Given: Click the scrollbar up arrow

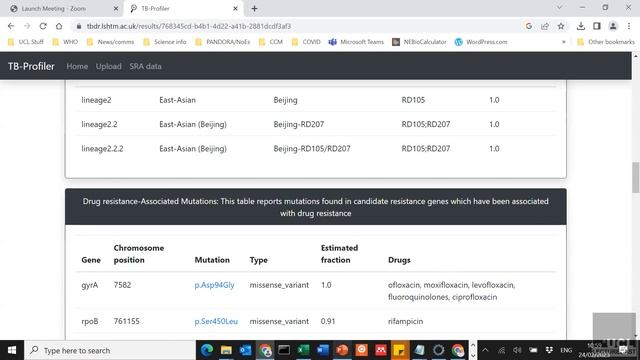Looking at the screenshot, I should (x=636, y=56).
